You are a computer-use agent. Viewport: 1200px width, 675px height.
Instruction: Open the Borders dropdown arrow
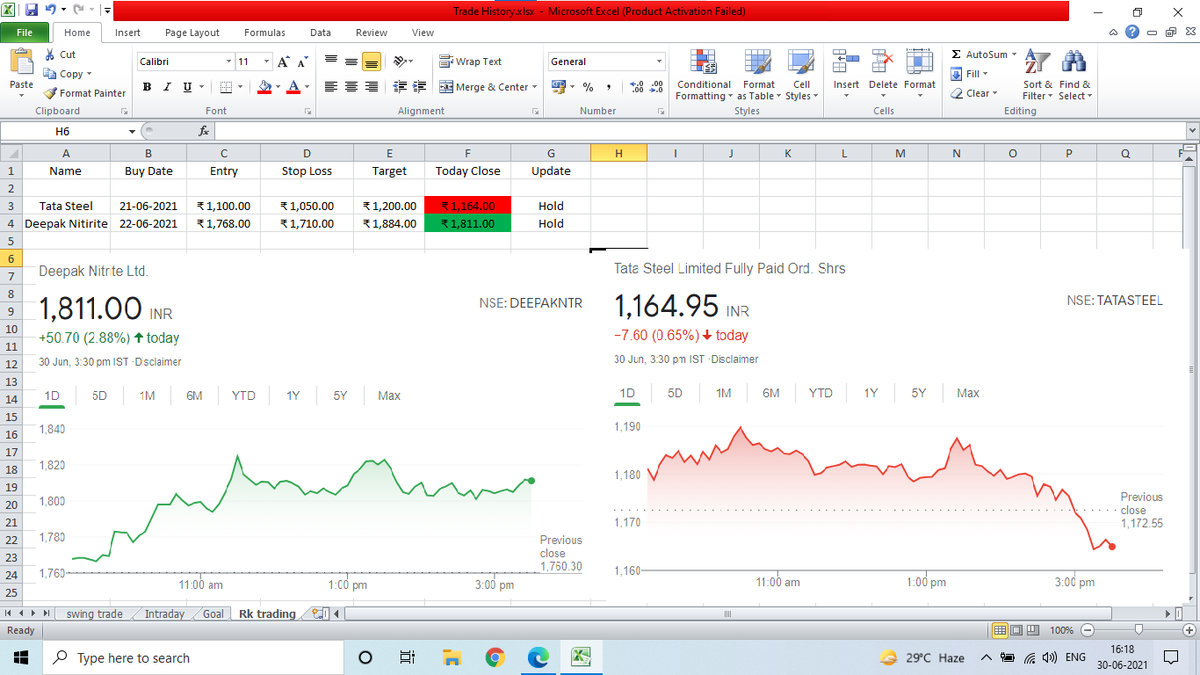click(x=240, y=87)
